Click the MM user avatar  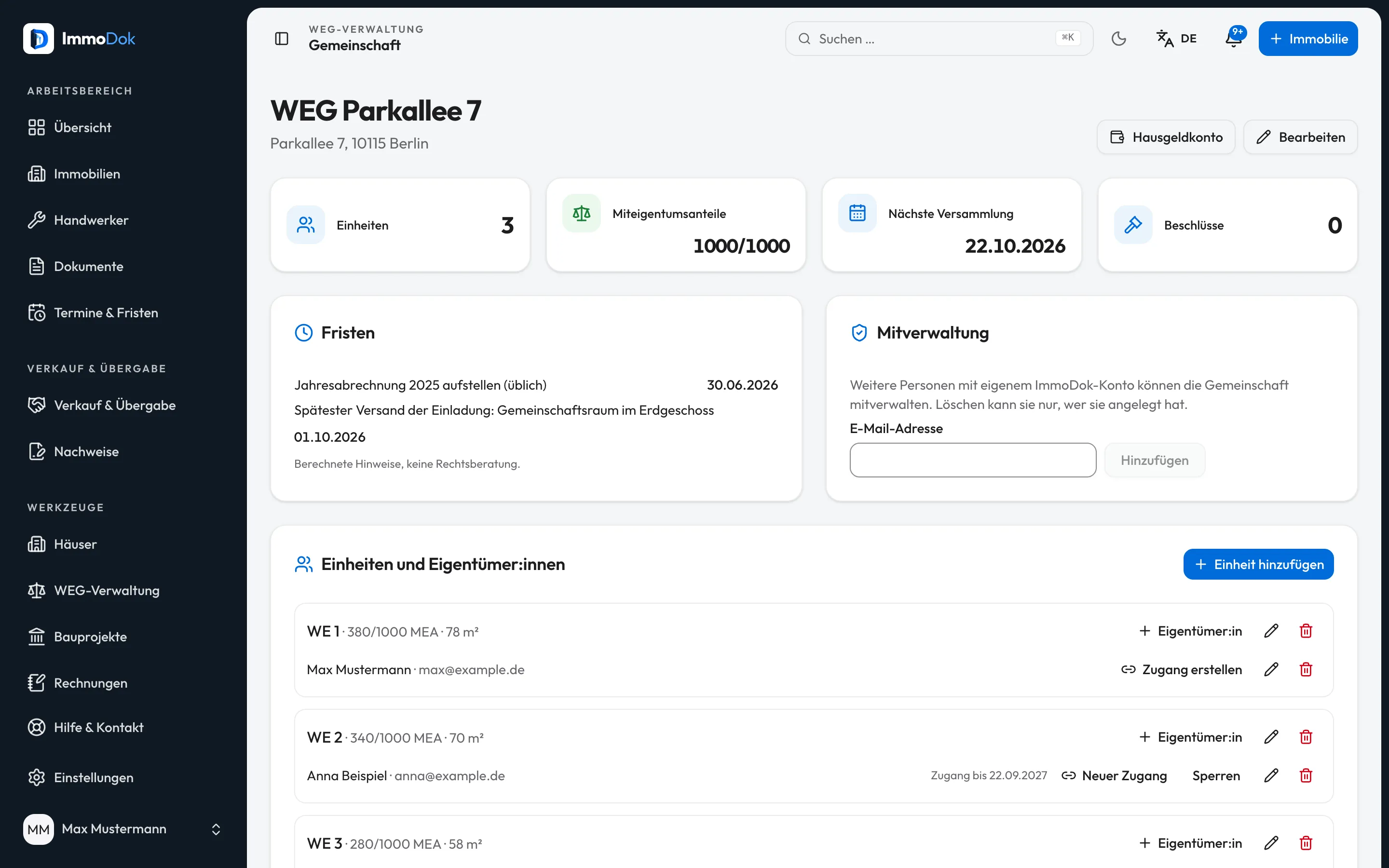tap(39, 829)
